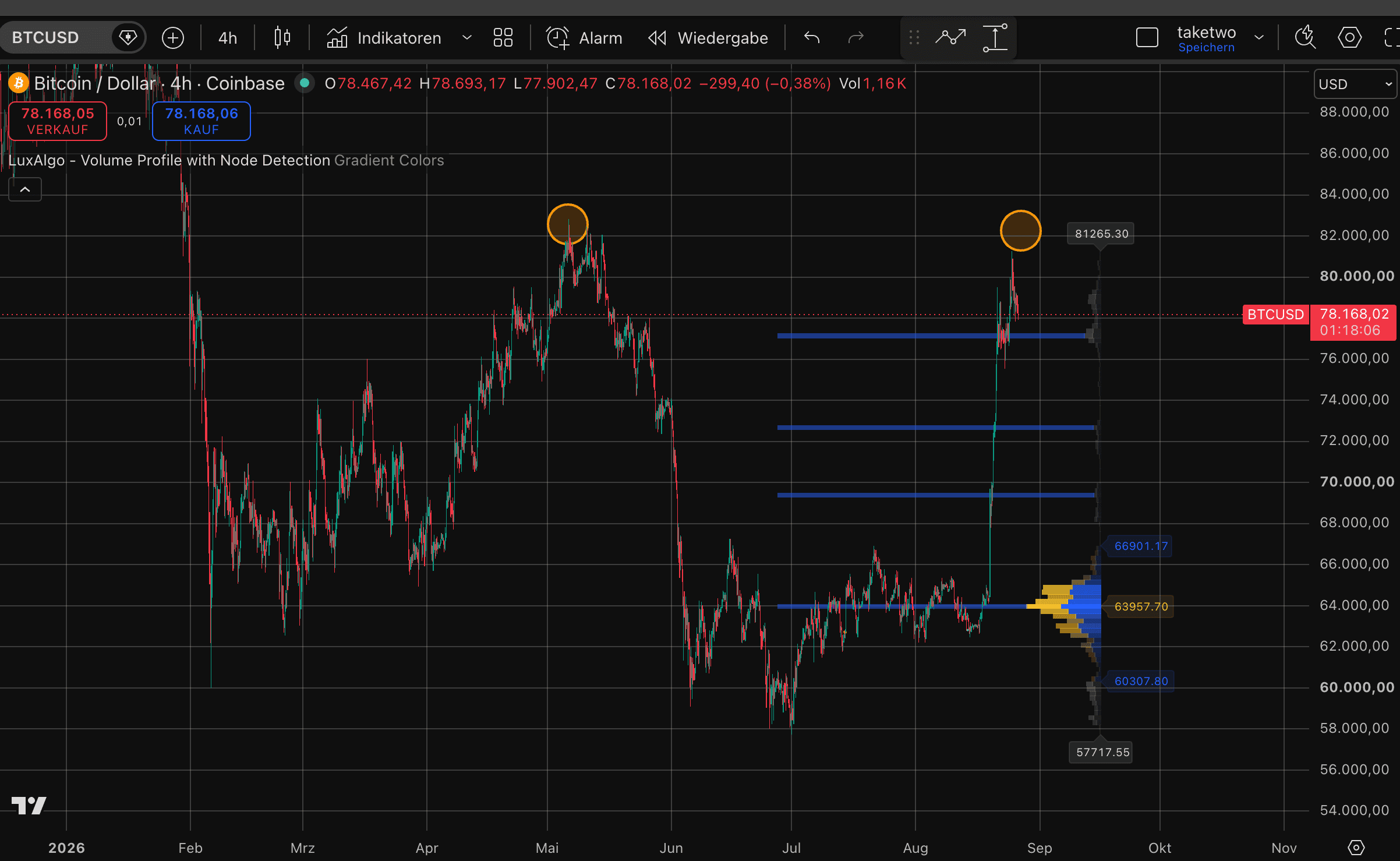Click the TradingView logo

(x=29, y=806)
